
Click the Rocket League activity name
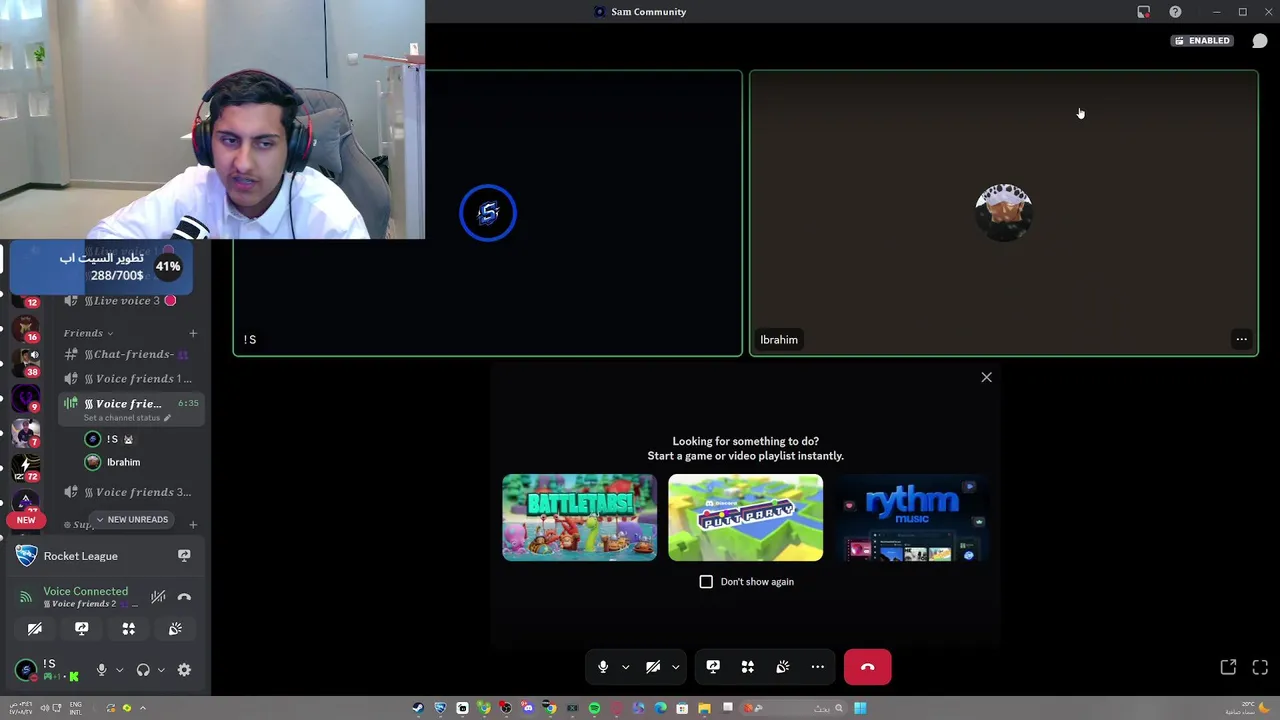coord(80,556)
